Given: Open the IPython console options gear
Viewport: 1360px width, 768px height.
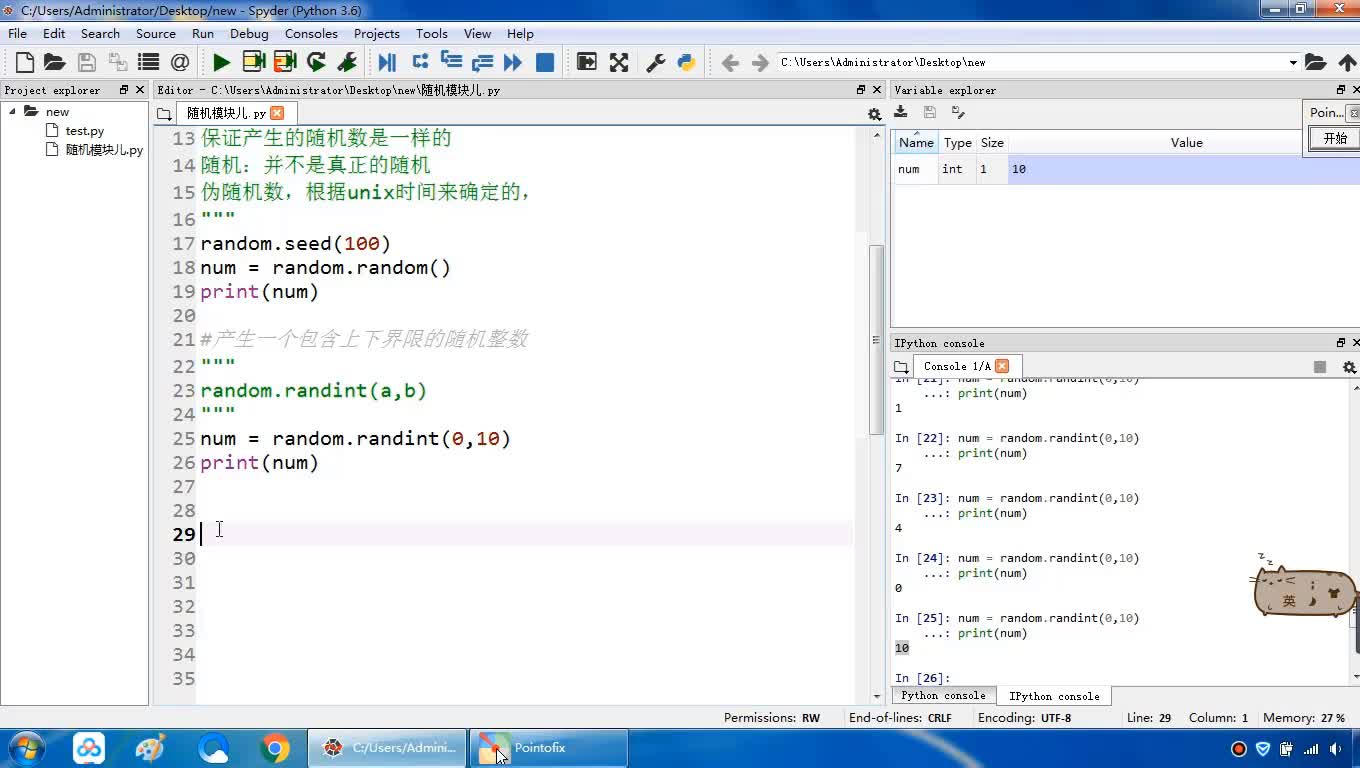Looking at the screenshot, I should [x=1348, y=367].
